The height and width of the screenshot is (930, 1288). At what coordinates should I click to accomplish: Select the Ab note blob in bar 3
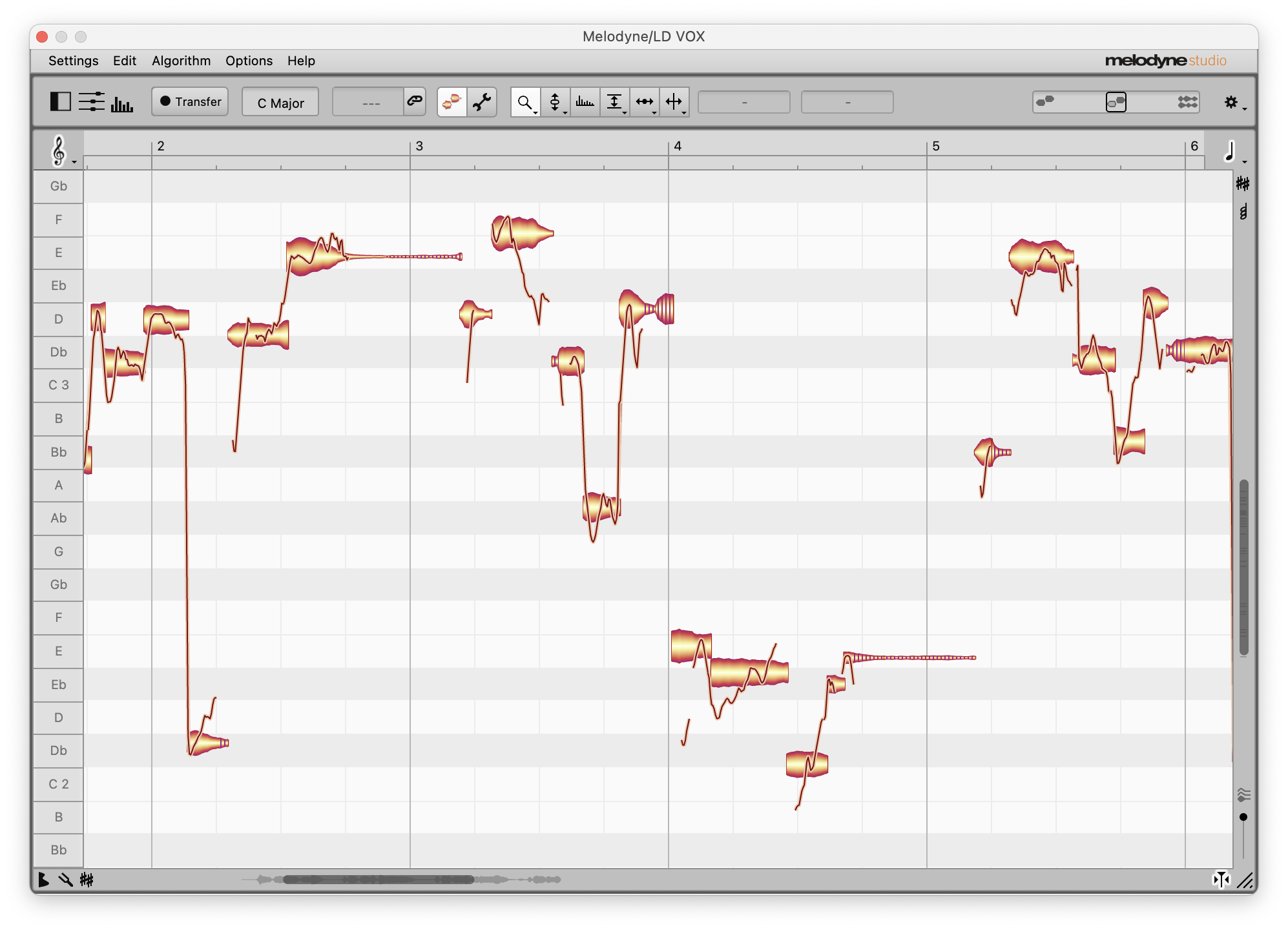click(601, 508)
